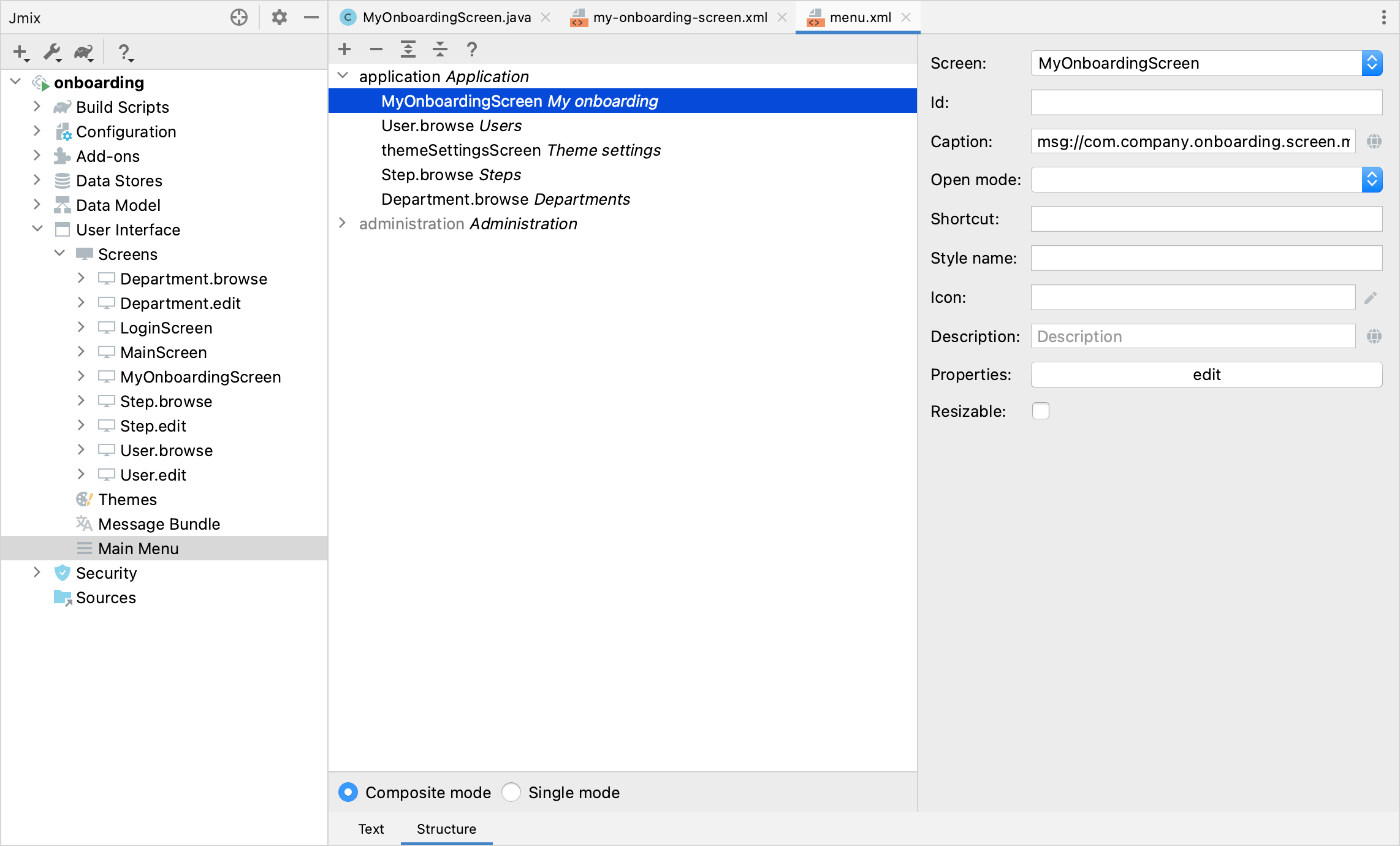Click into the Id field
This screenshot has height=846, width=1400.
1206,102
